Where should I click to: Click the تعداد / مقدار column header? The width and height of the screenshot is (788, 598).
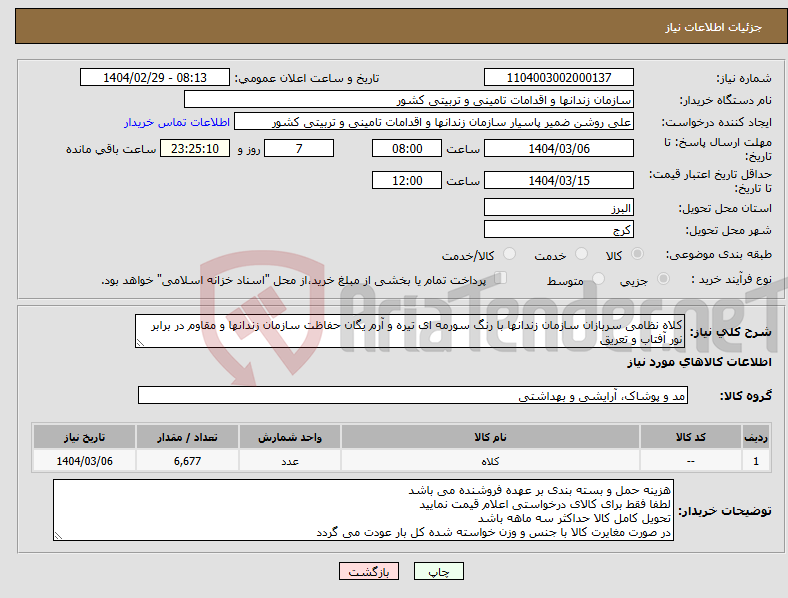(x=187, y=437)
